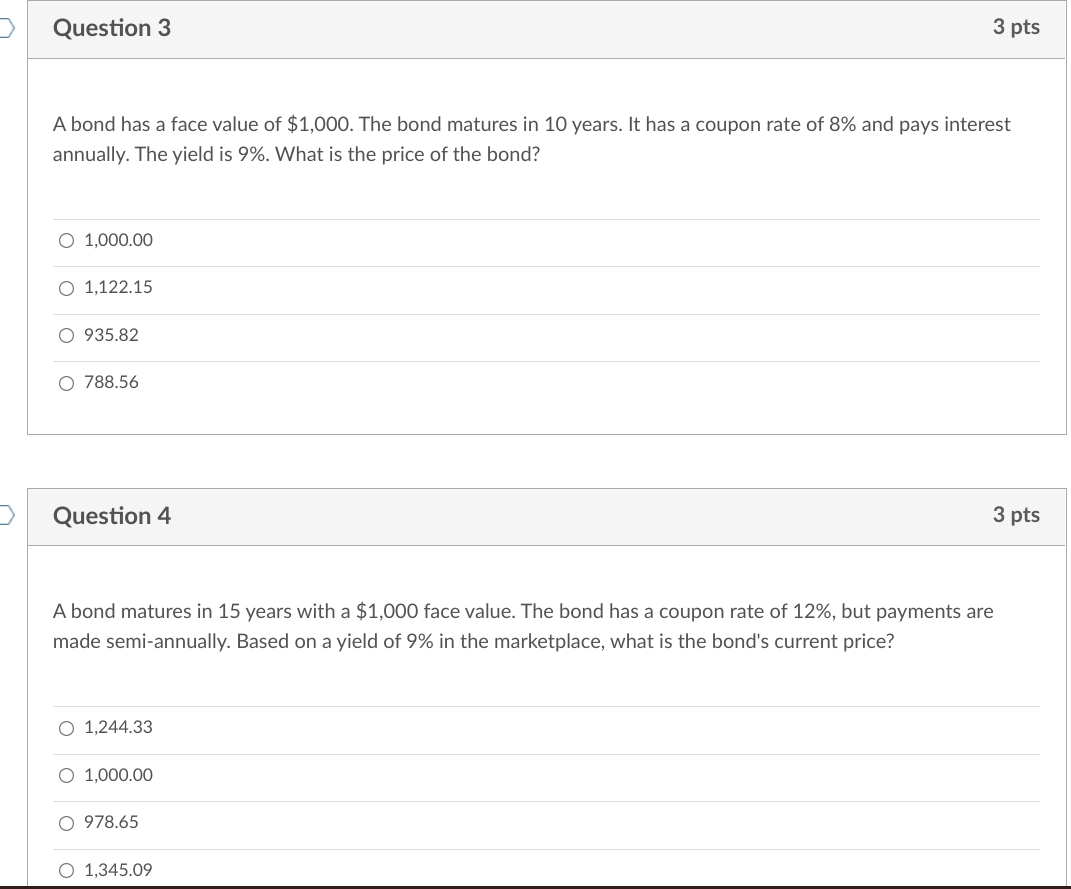Select answer 788.56 for Question 3
1071x889 pixels.
(65, 382)
